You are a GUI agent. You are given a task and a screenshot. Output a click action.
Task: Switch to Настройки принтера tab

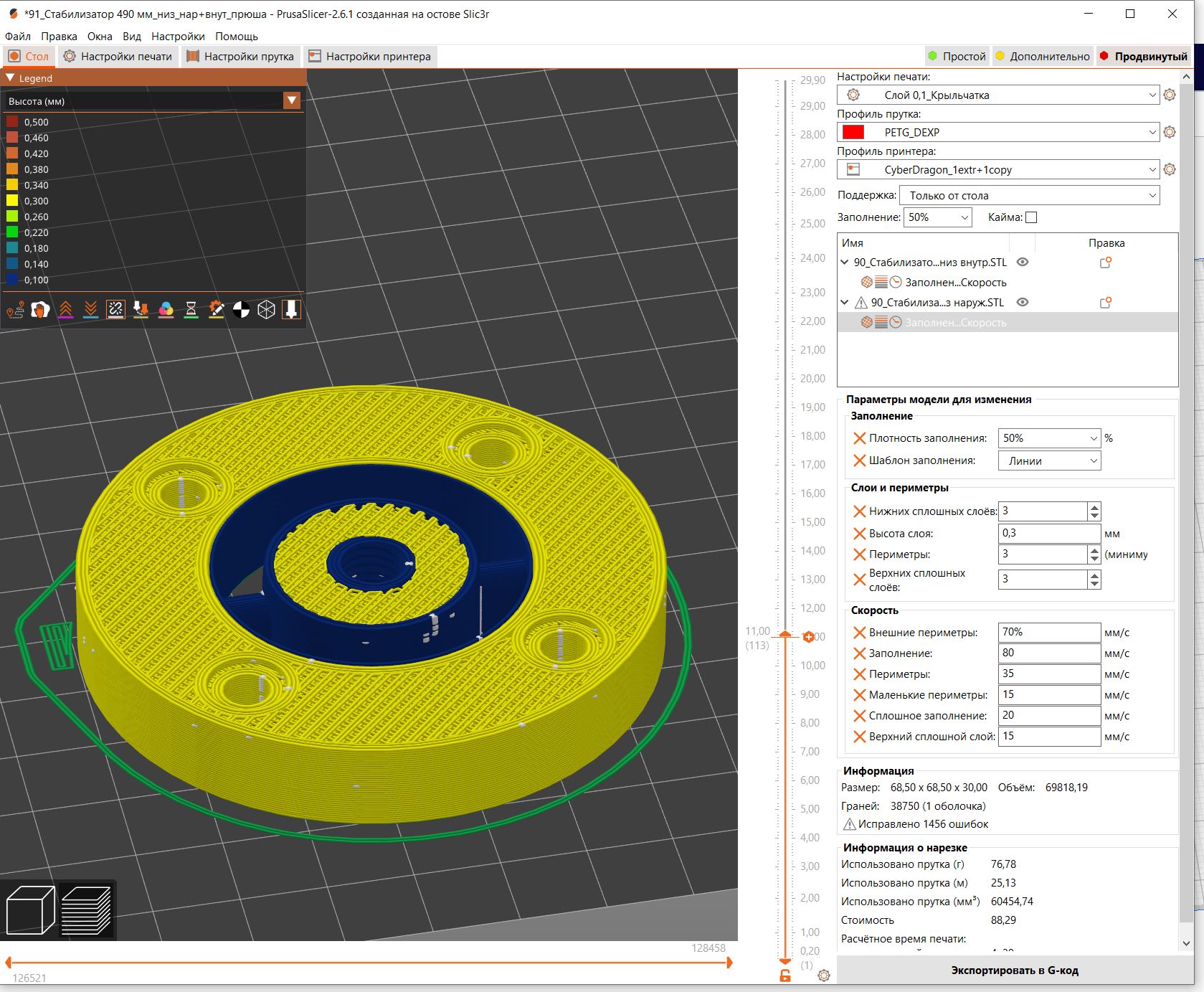point(370,57)
